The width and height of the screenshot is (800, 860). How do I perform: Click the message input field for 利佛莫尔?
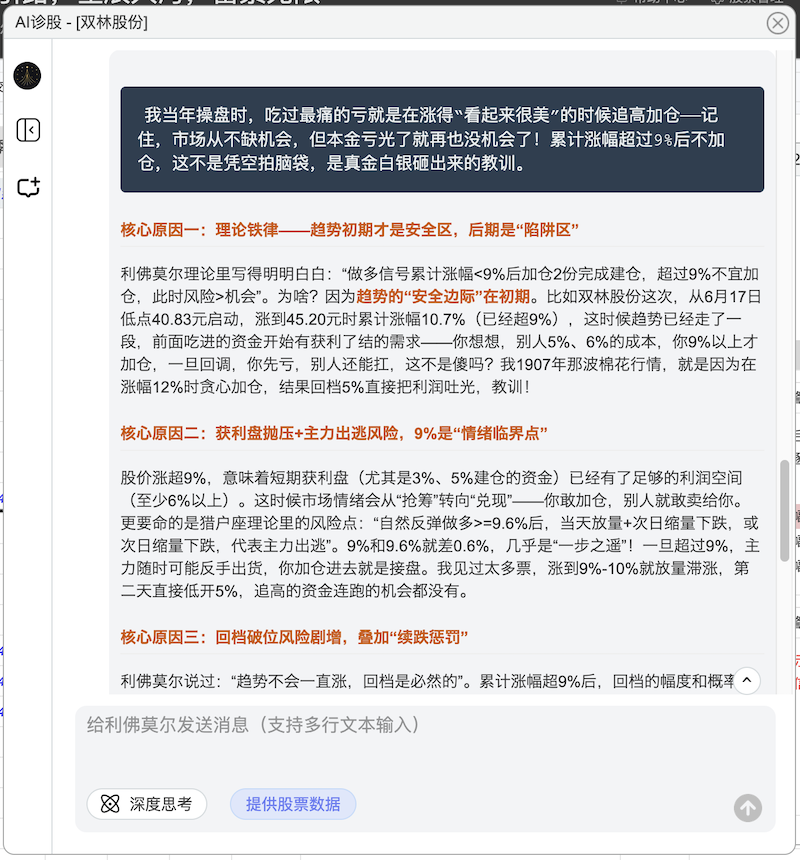(425, 740)
